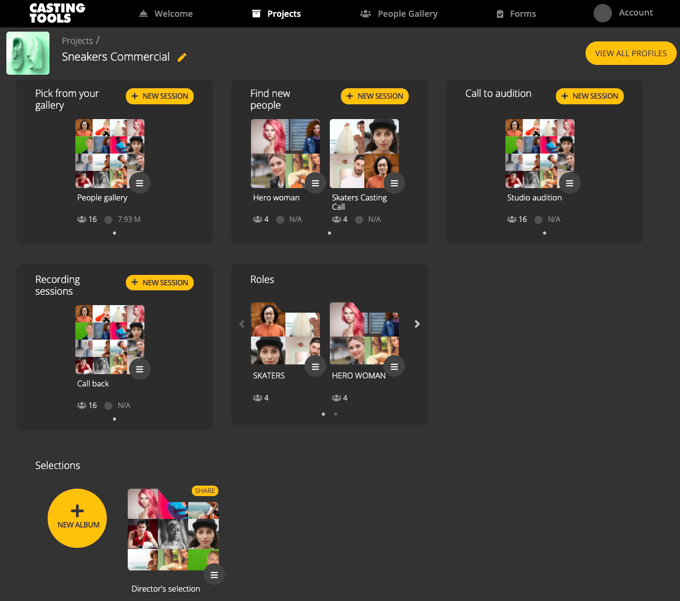The width and height of the screenshot is (680, 601).
Task: Open menu icon on SKATERS role
Action: coord(315,367)
